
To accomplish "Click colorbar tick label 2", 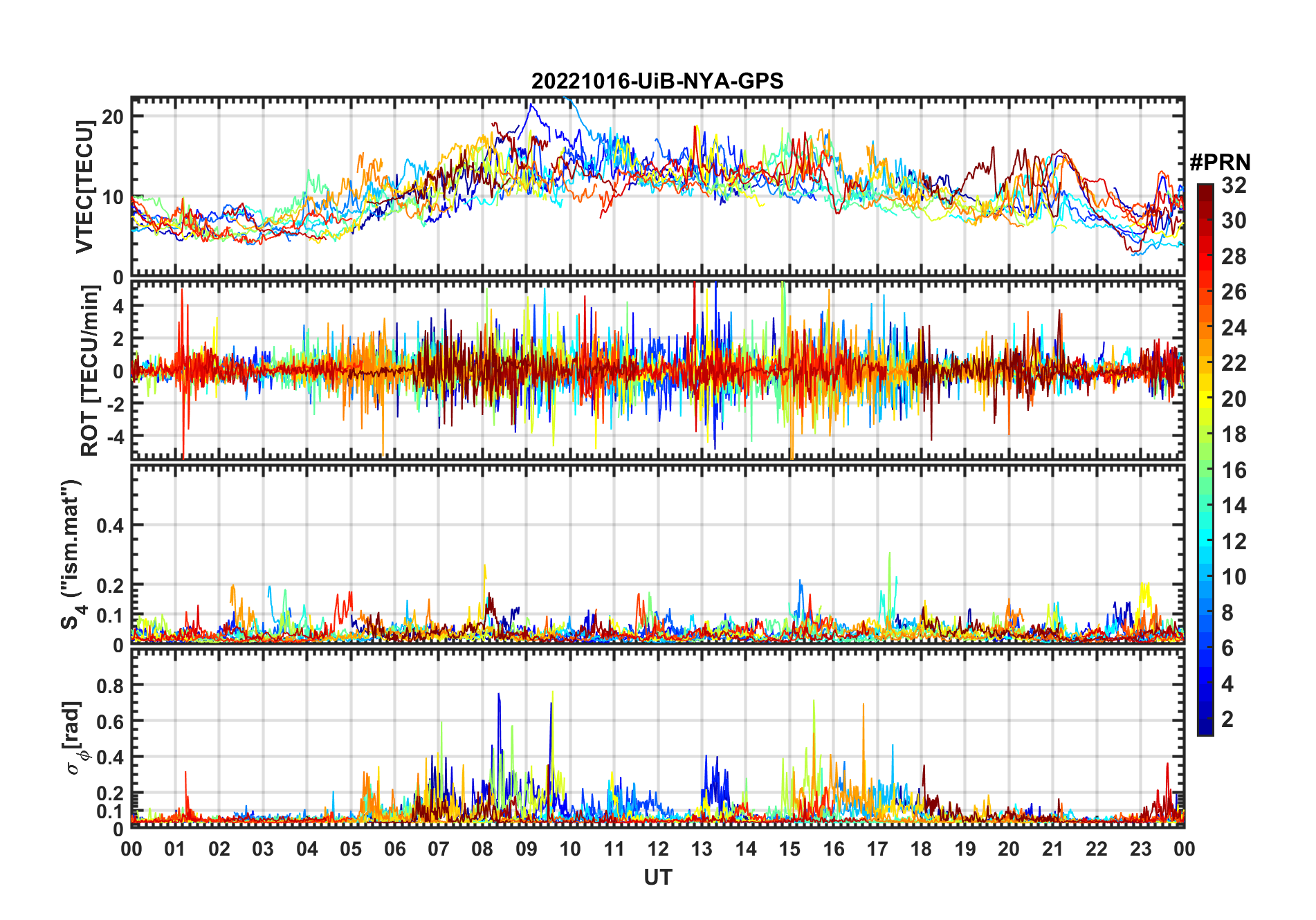I will pyautogui.click(x=1227, y=719).
